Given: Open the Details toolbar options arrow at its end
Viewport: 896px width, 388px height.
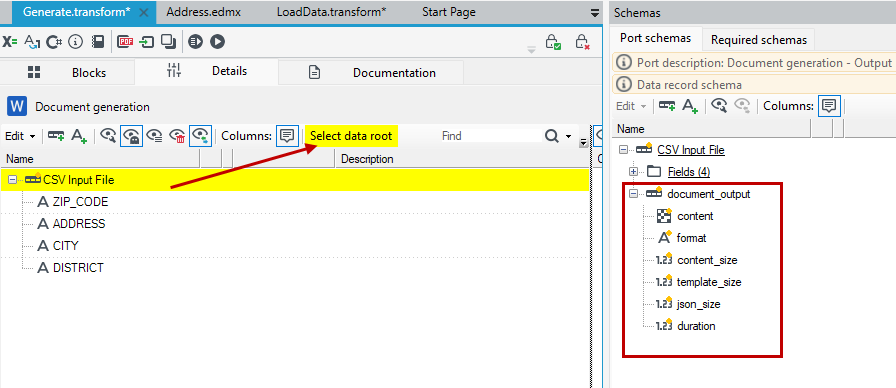Looking at the screenshot, I should (x=583, y=142).
